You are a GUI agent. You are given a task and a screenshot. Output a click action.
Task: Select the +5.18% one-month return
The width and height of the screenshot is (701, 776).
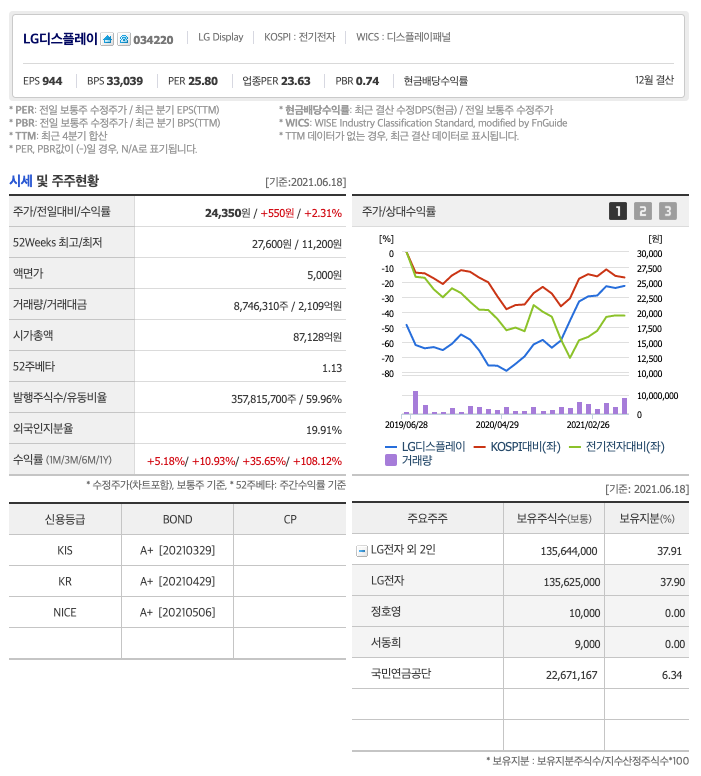(165, 461)
